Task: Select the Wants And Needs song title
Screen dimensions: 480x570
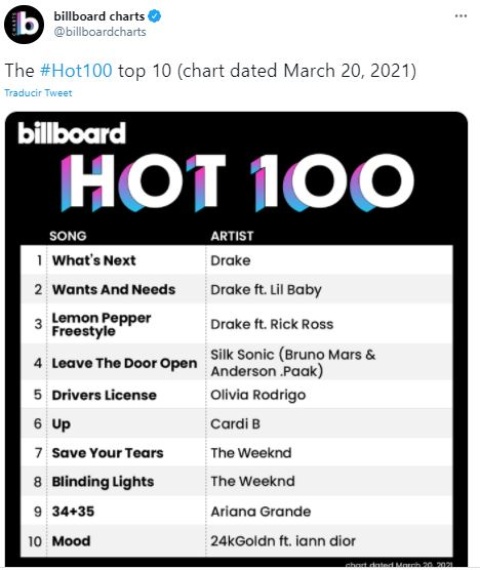Action: tap(113, 290)
